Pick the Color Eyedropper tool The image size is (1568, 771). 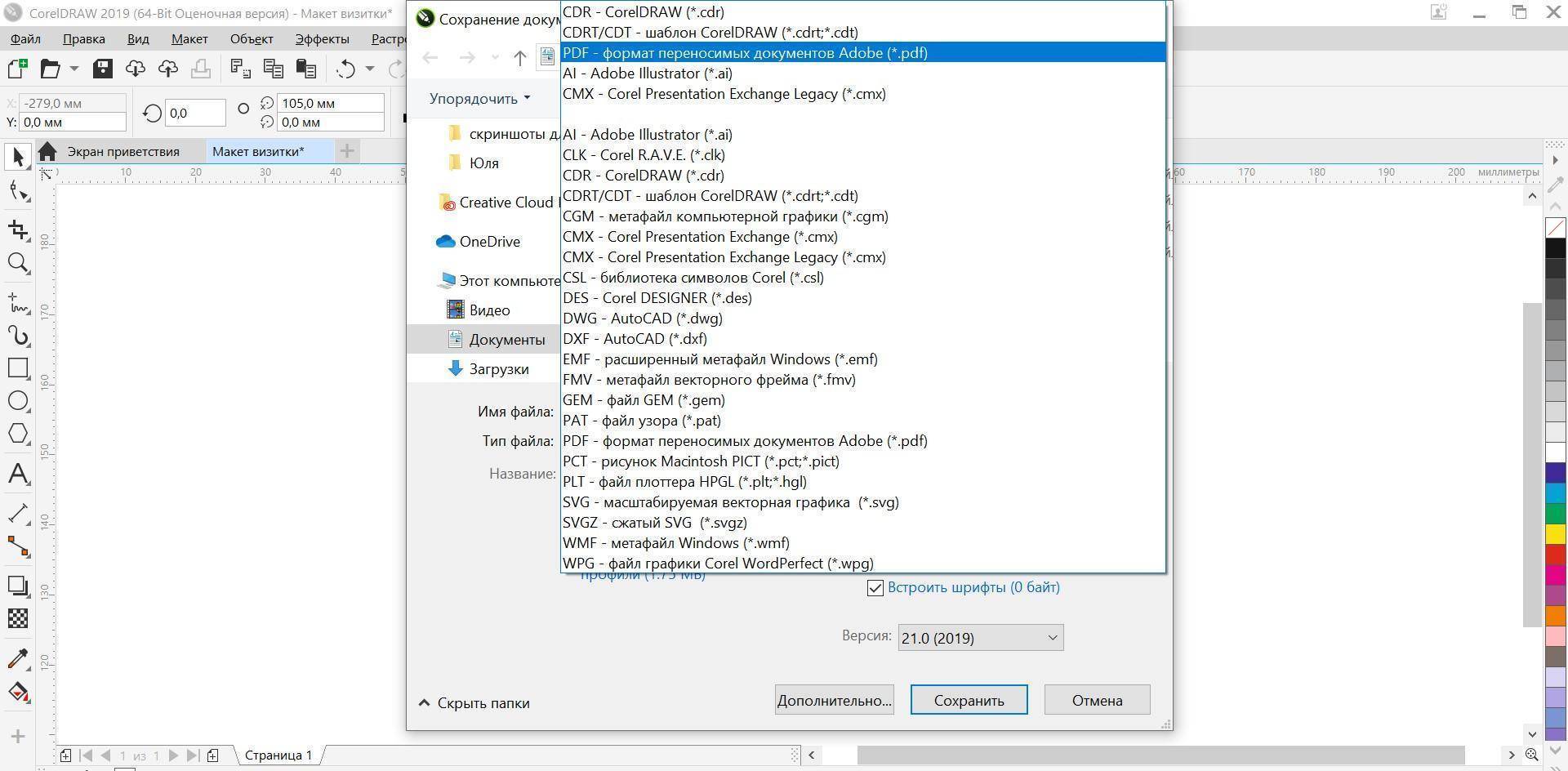pos(18,658)
